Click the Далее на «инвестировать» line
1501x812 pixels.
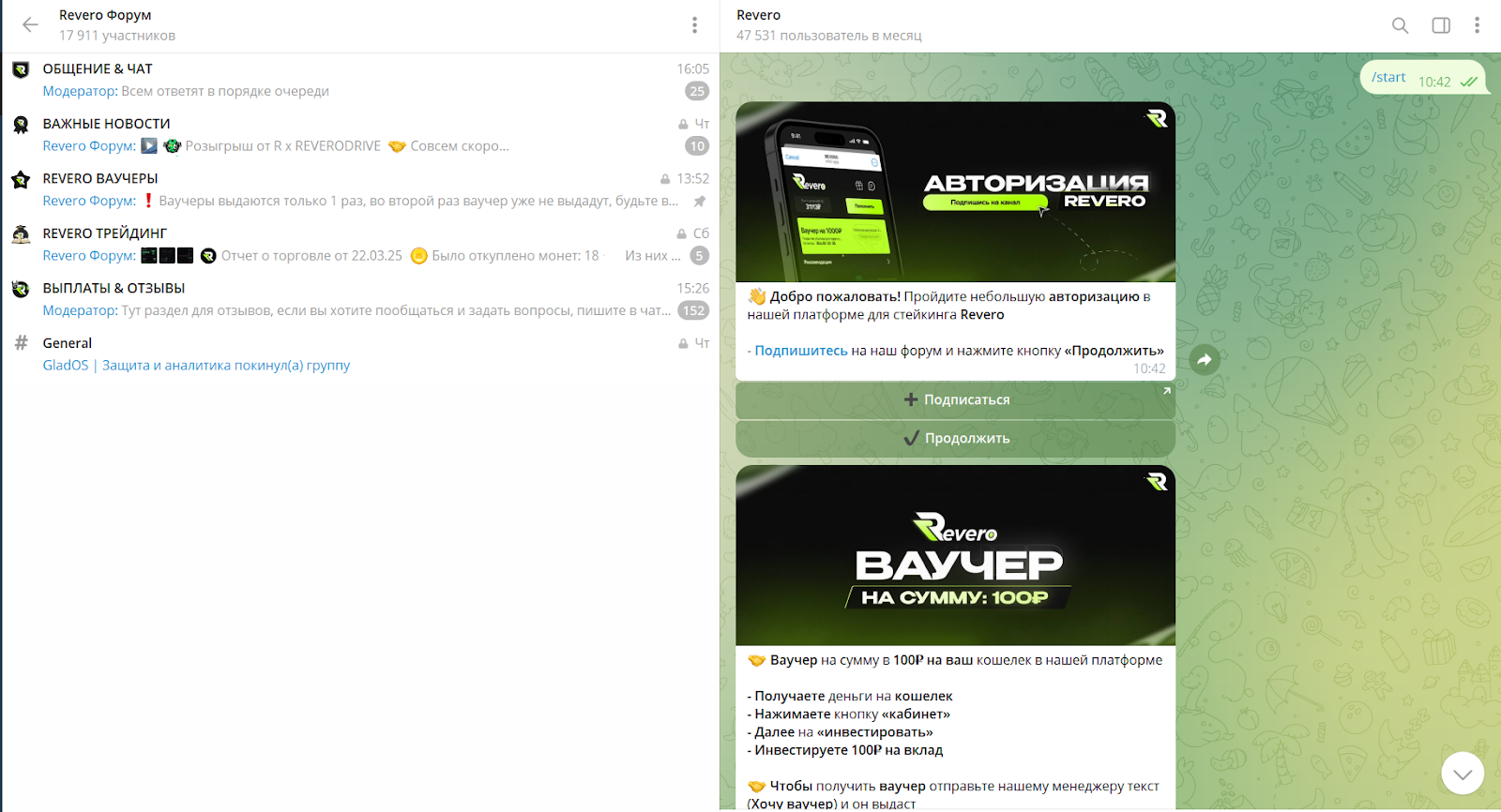[x=841, y=732]
